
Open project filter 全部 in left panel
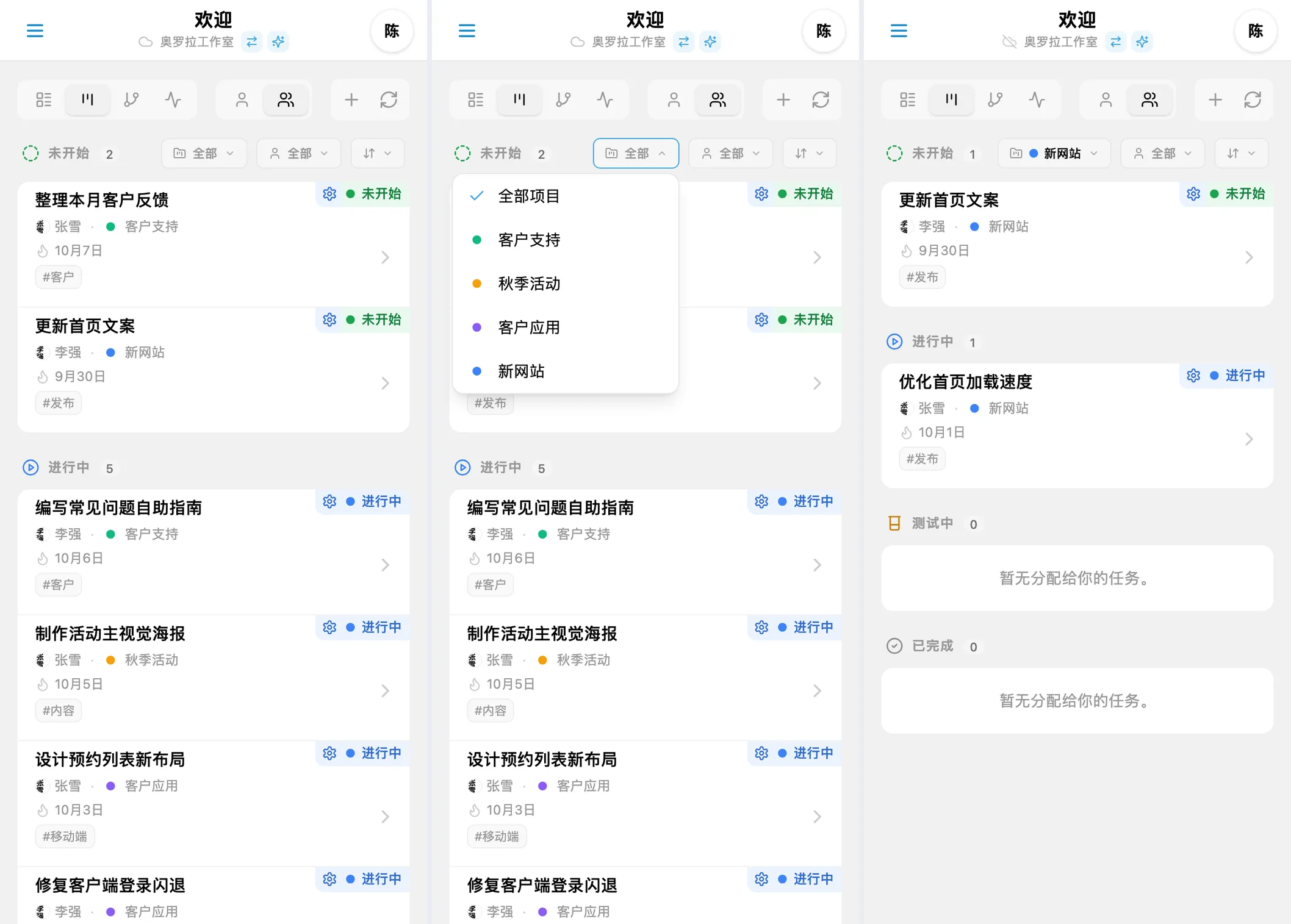coord(204,153)
